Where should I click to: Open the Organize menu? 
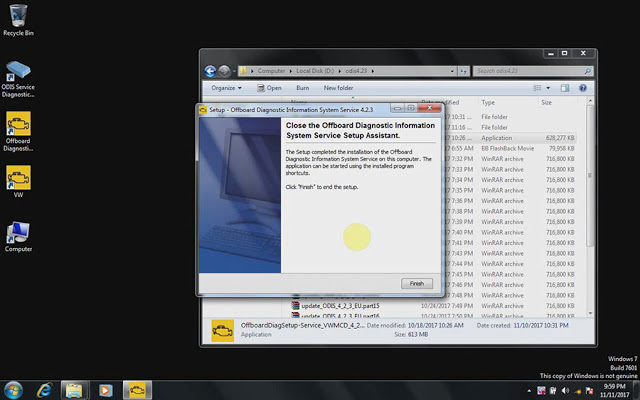pos(226,88)
